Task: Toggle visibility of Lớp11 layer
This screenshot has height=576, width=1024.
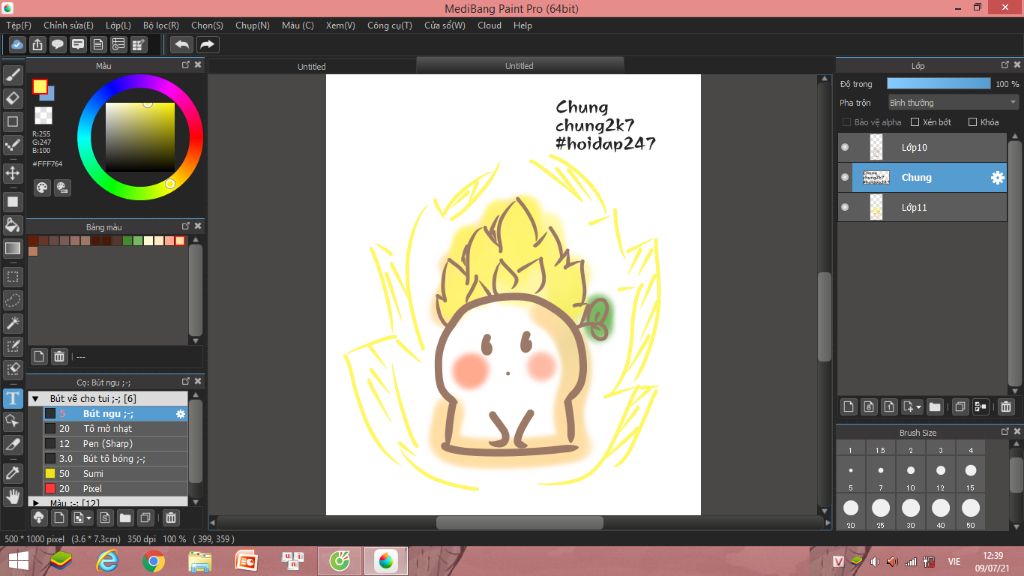Action: (x=845, y=208)
